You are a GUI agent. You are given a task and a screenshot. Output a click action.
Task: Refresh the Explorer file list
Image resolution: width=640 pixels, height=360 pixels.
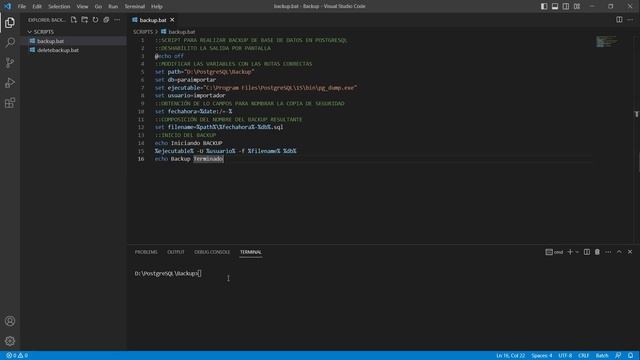(x=96, y=20)
